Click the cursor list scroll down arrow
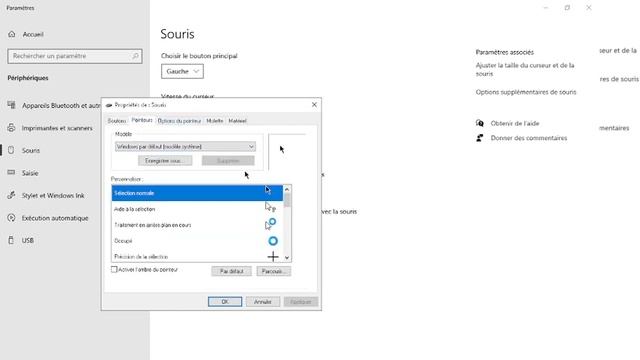The height and width of the screenshot is (360, 640). click(x=287, y=258)
